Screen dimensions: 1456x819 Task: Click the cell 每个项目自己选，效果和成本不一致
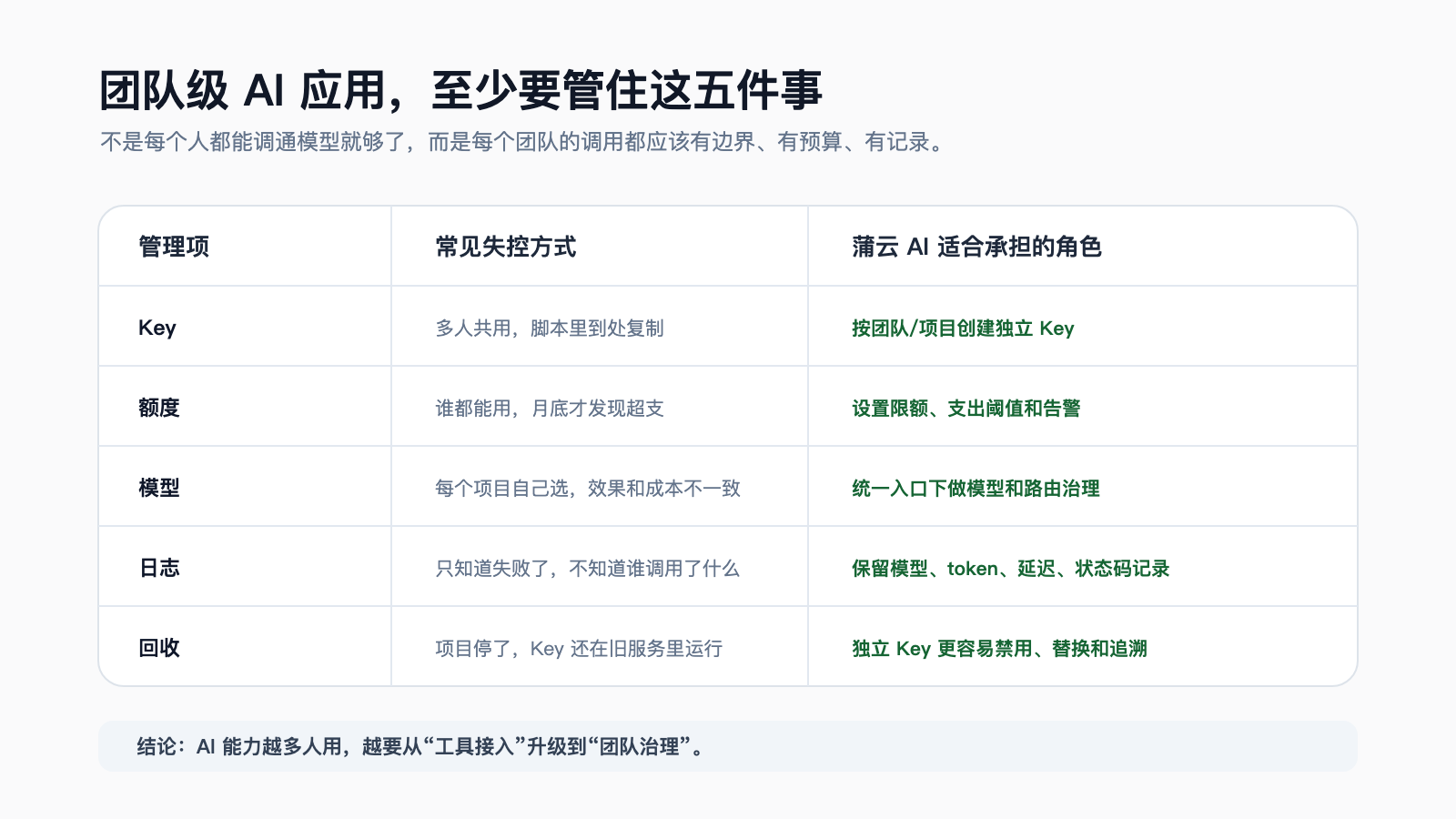point(588,488)
